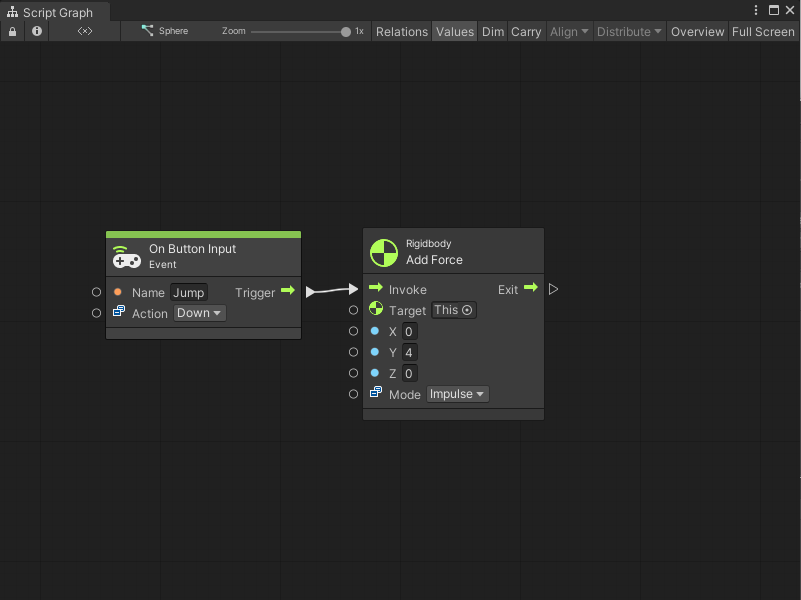Click the object picker icon beside This target
The image size is (801, 600).
click(469, 310)
